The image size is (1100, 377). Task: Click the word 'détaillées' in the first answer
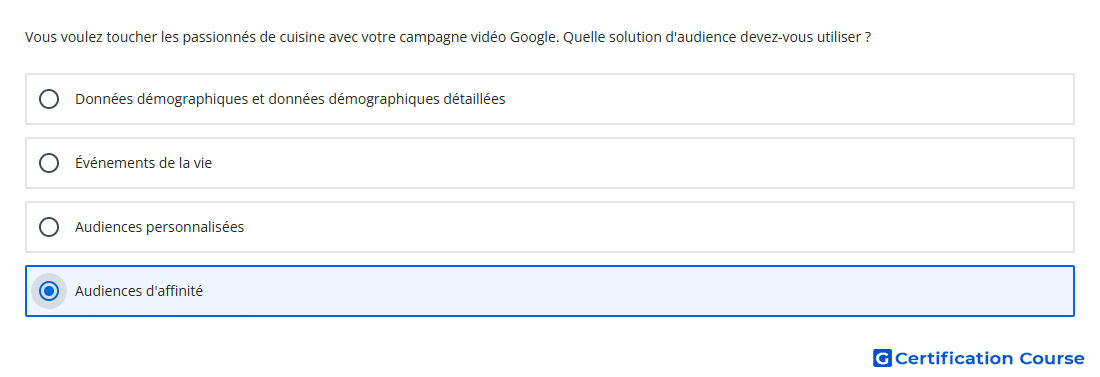click(x=475, y=99)
